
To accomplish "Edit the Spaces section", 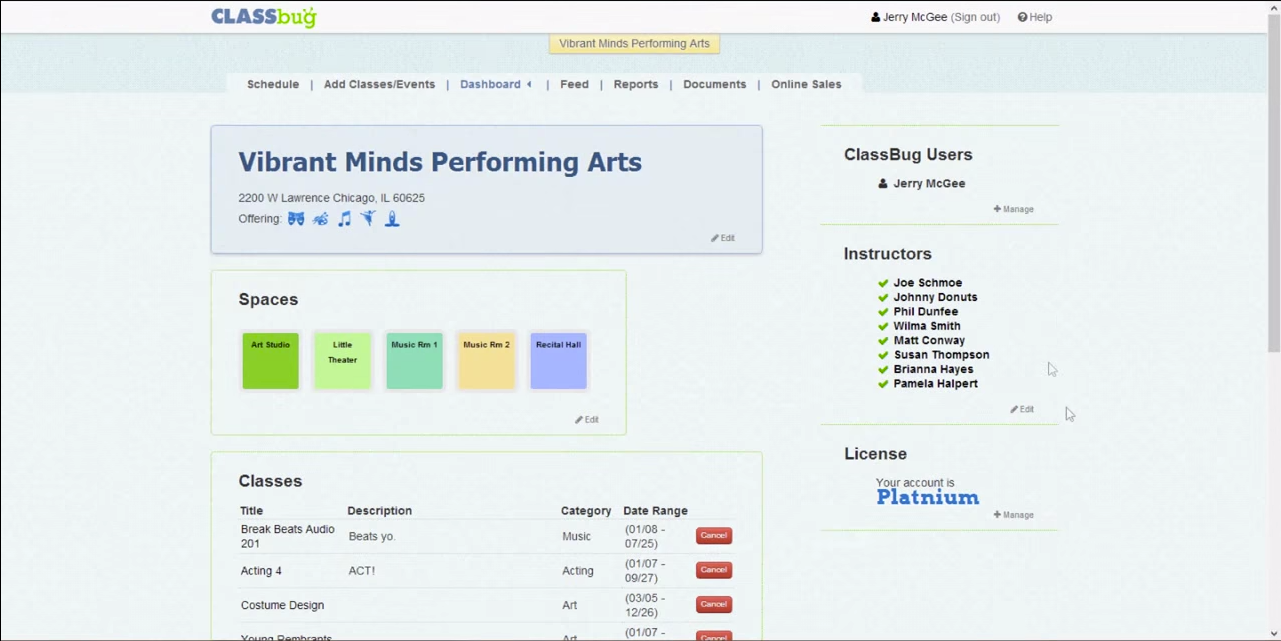I will 587,420.
